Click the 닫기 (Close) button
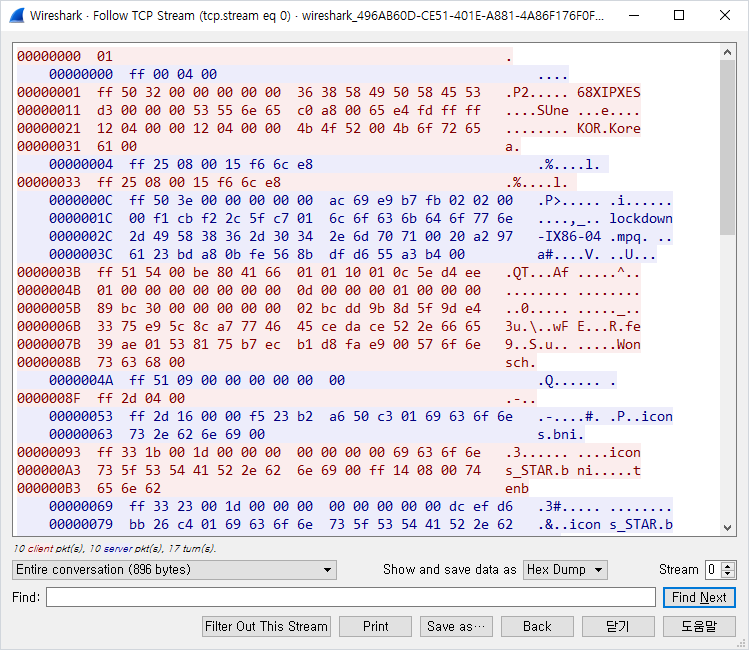The image size is (749, 650). pos(618,626)
